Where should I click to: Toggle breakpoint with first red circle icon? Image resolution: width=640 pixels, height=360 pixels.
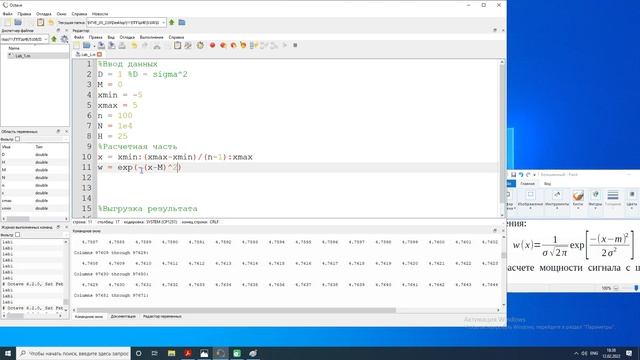coord(212,45)
